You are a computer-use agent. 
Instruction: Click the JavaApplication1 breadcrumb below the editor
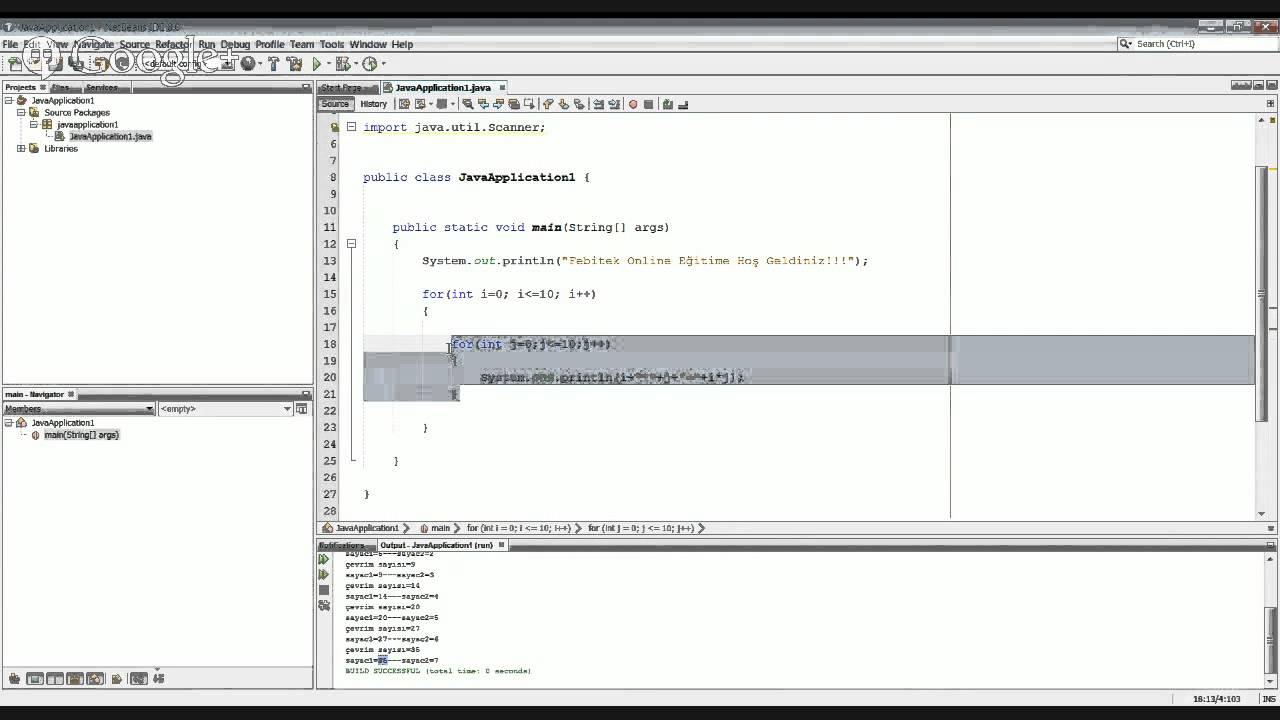click(366, 528)
